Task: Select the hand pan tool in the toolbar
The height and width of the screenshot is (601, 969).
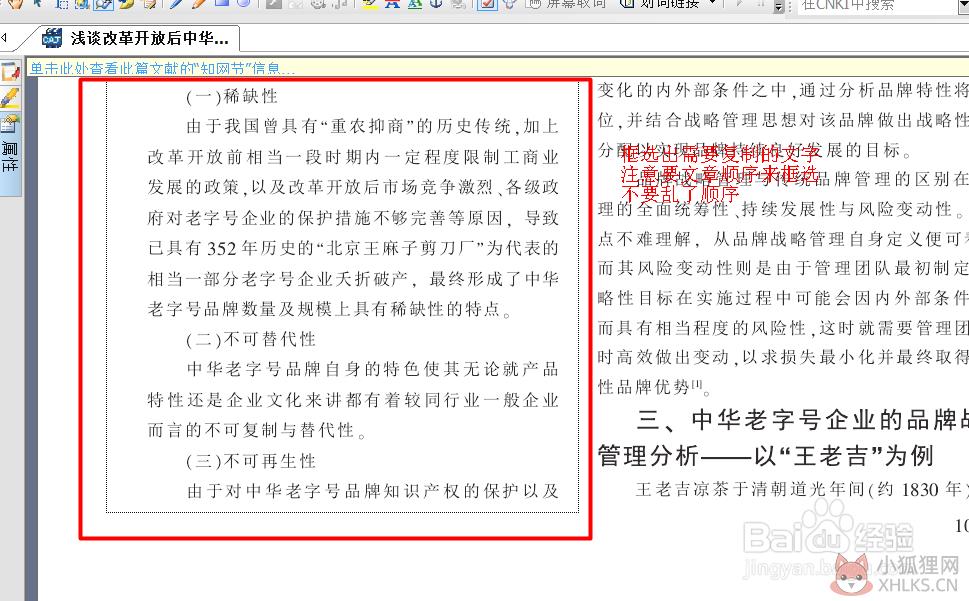Action: point(14,4)
